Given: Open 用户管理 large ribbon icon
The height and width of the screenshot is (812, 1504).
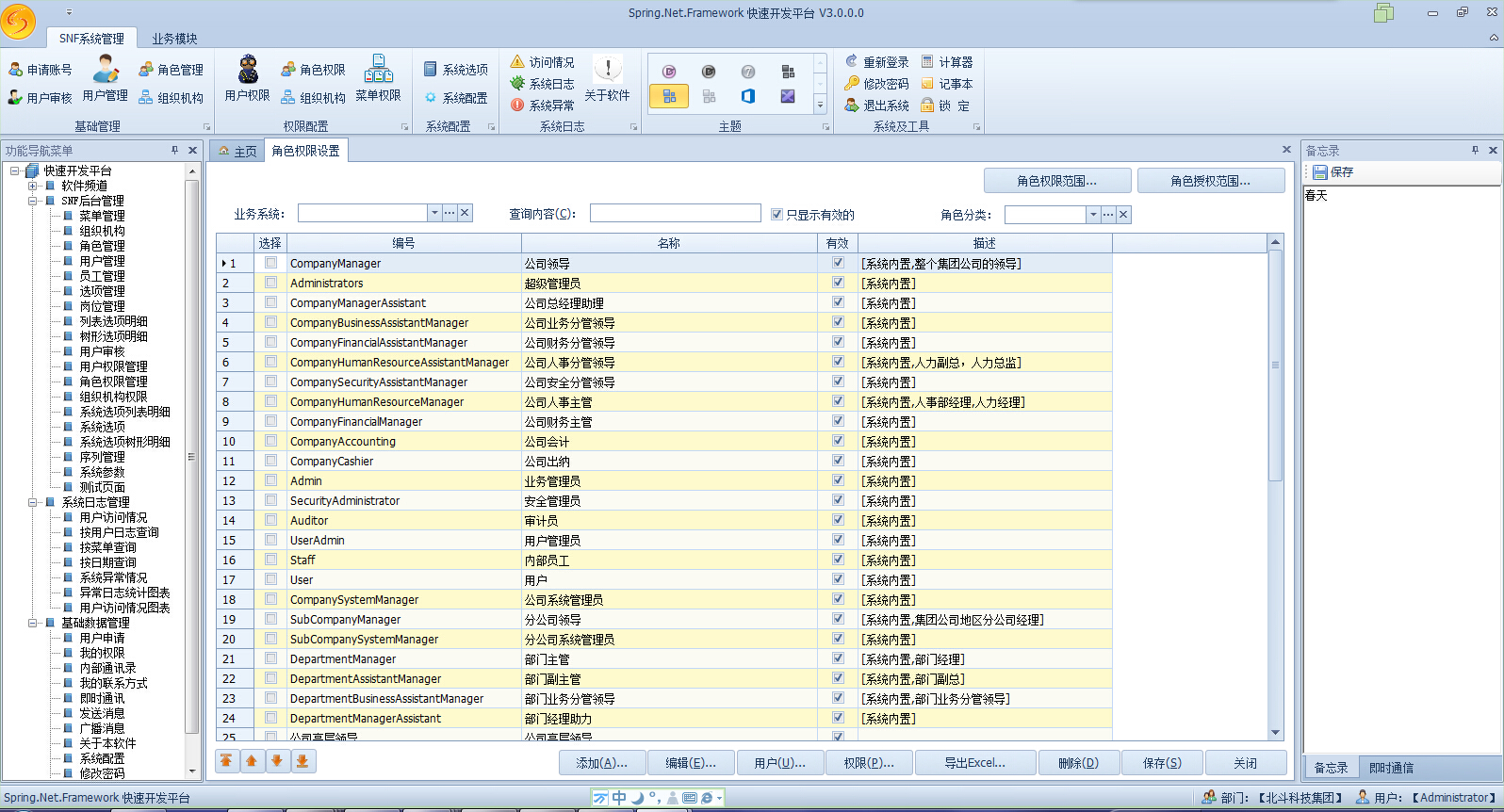Looking at the screenshot, I should [106, 79].
